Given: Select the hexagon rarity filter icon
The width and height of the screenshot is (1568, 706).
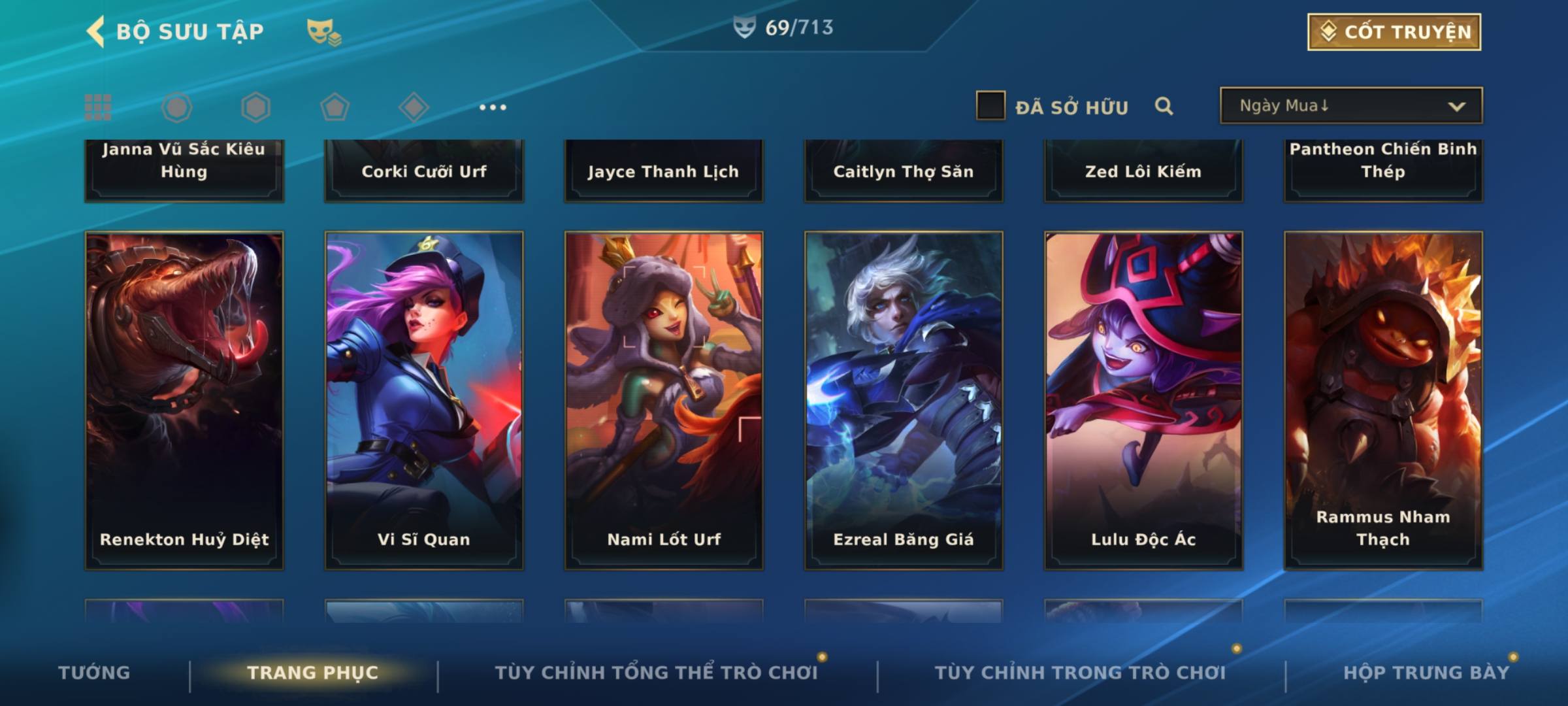Looking at the screenshot, I should pyautogui.click(x=255, y=107).
